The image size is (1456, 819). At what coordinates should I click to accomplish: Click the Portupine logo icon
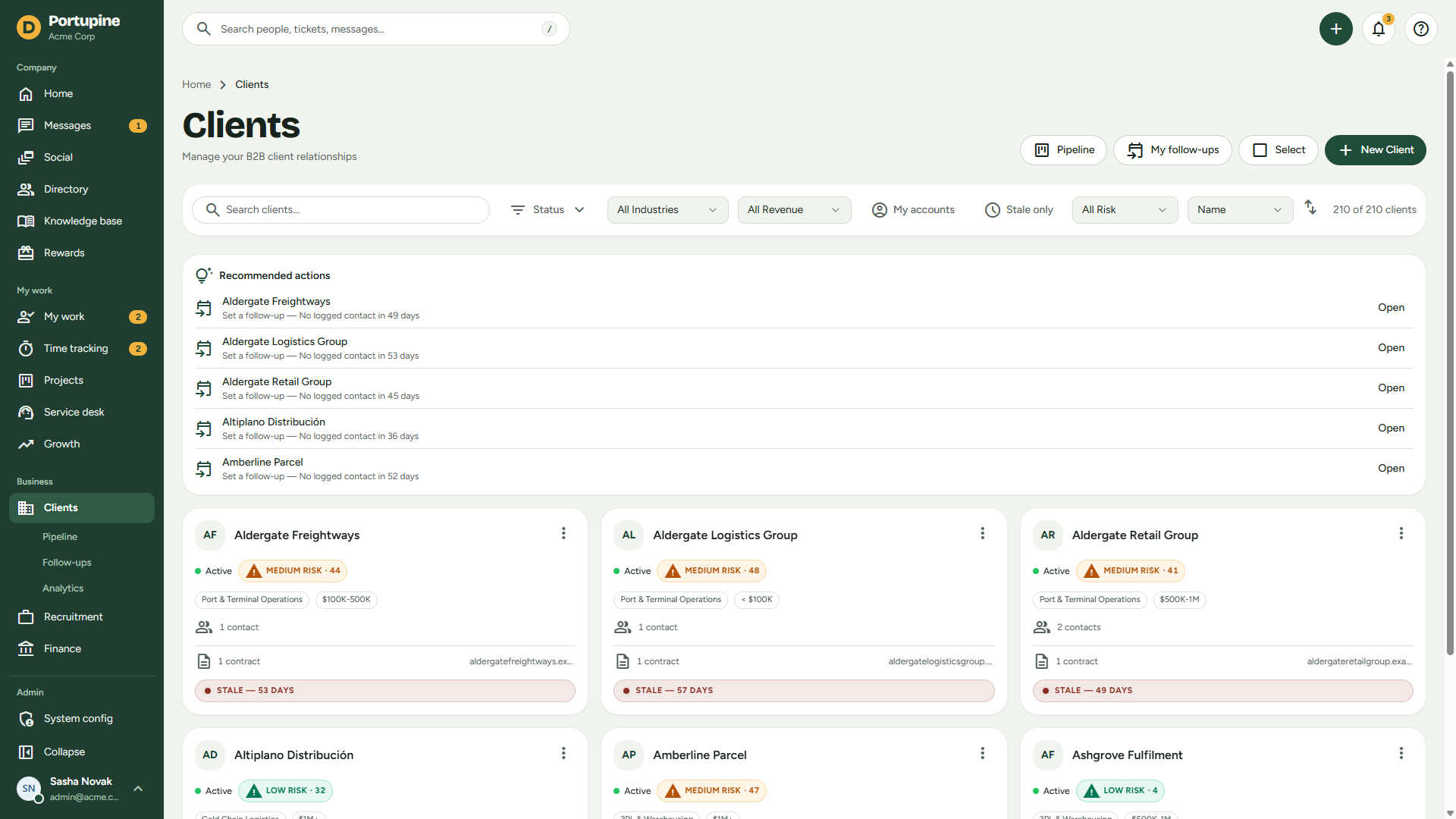[x=29, y=28]
